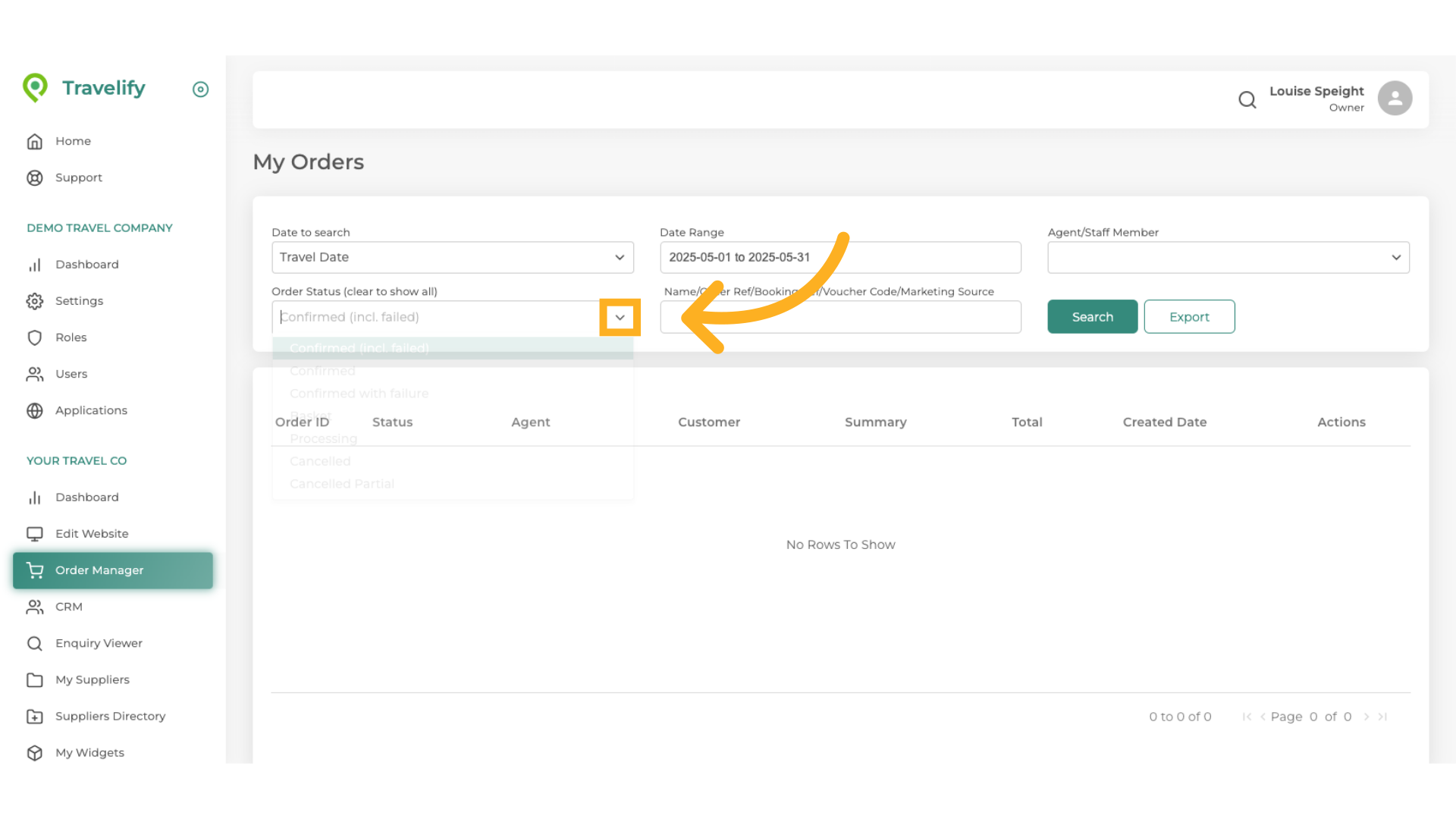The width and height of the screenshot is (1456, 819).
Task: Open the CRM people icon
Action: (x=35, y=606)
